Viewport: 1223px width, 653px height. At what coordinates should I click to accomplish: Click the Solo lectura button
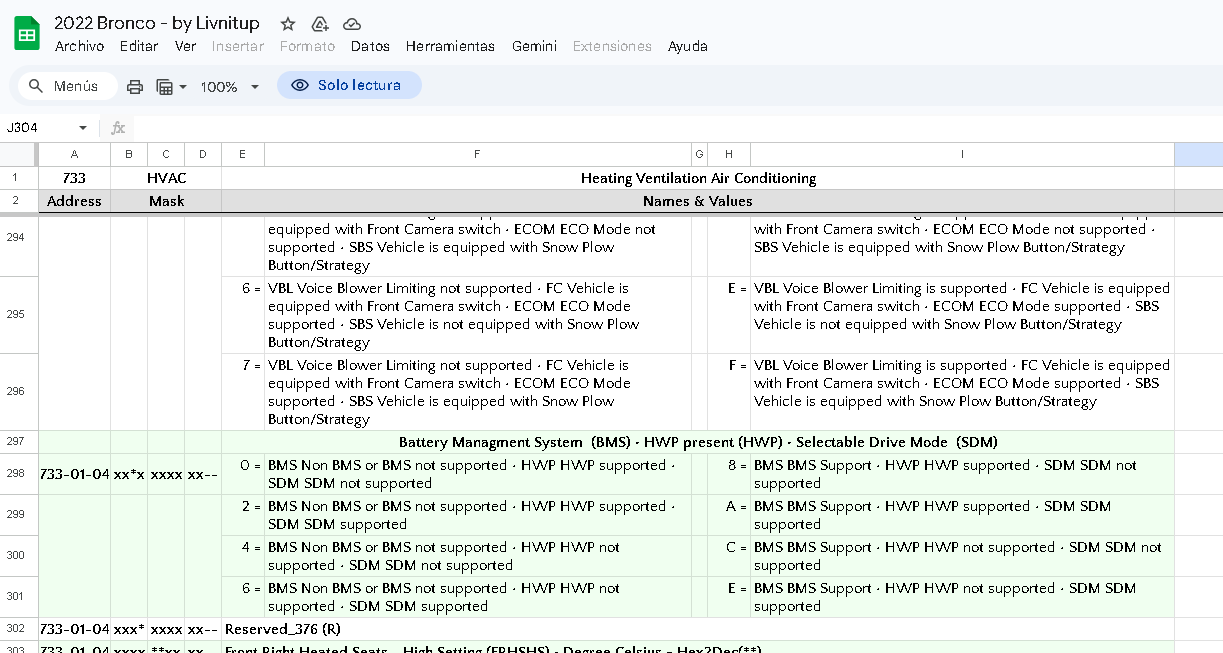click(348, 86)
